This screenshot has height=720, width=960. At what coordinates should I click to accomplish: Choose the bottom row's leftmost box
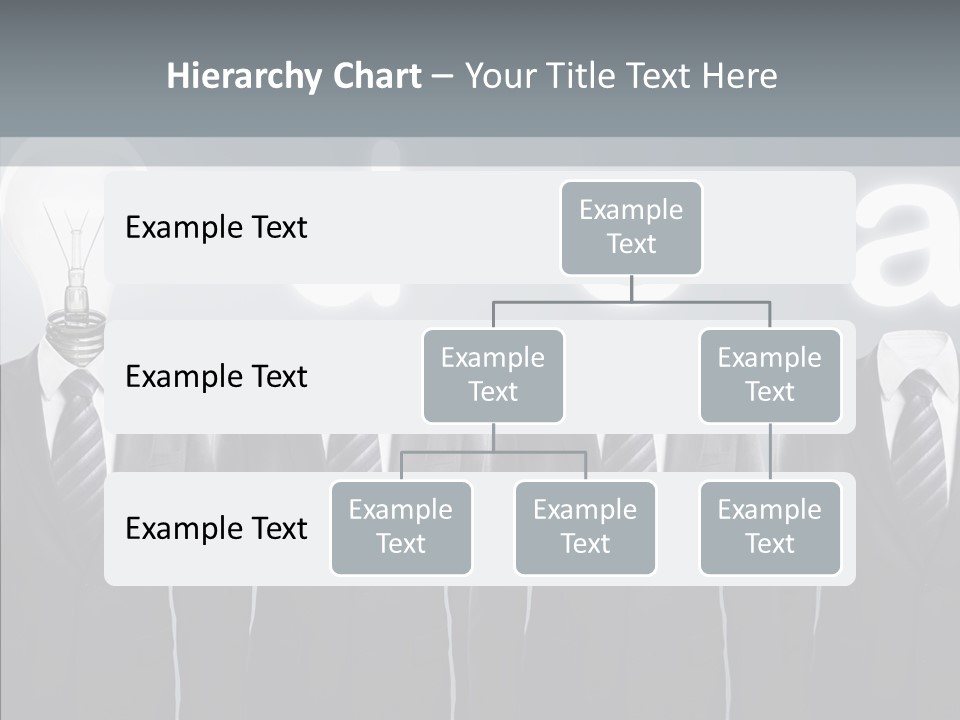[x=401, y=527]
